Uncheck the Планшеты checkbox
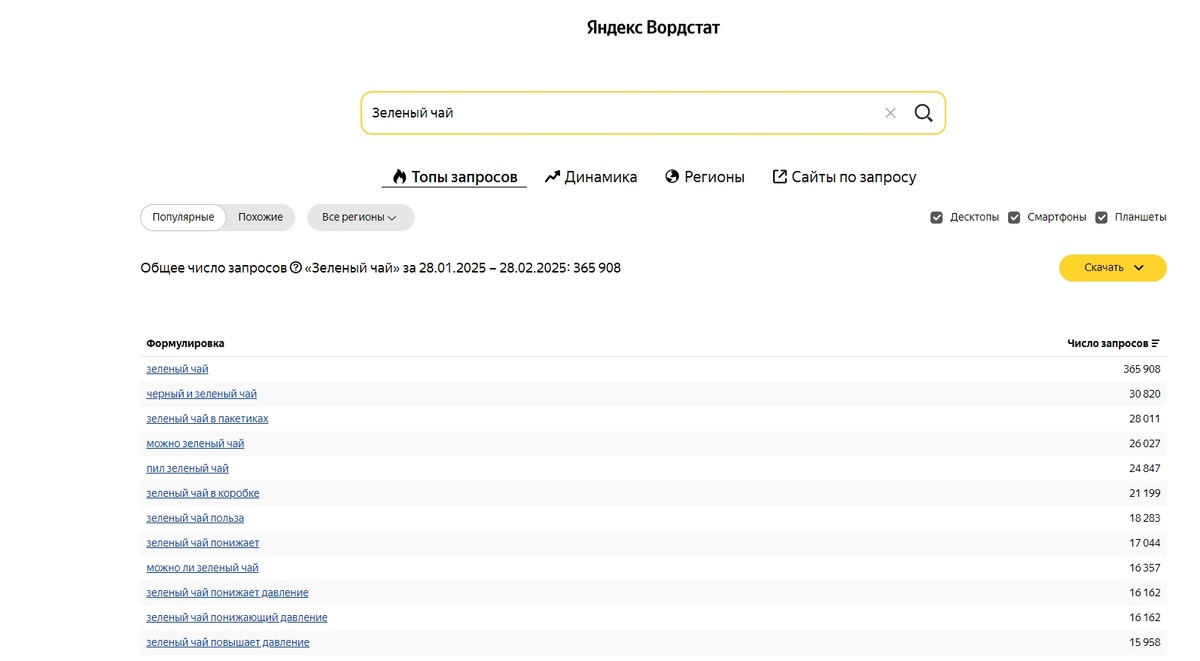This screenshot has height=661, width=1200. pos(1102,217)
